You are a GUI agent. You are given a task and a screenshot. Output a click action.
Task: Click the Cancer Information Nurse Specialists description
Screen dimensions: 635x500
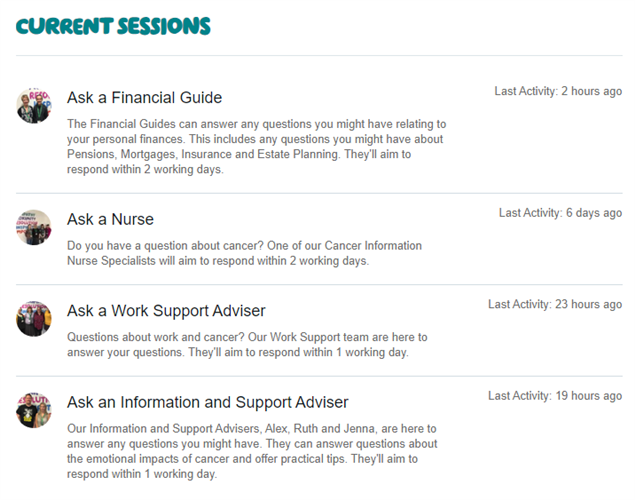pyautogui.click(x=244, y=253)
